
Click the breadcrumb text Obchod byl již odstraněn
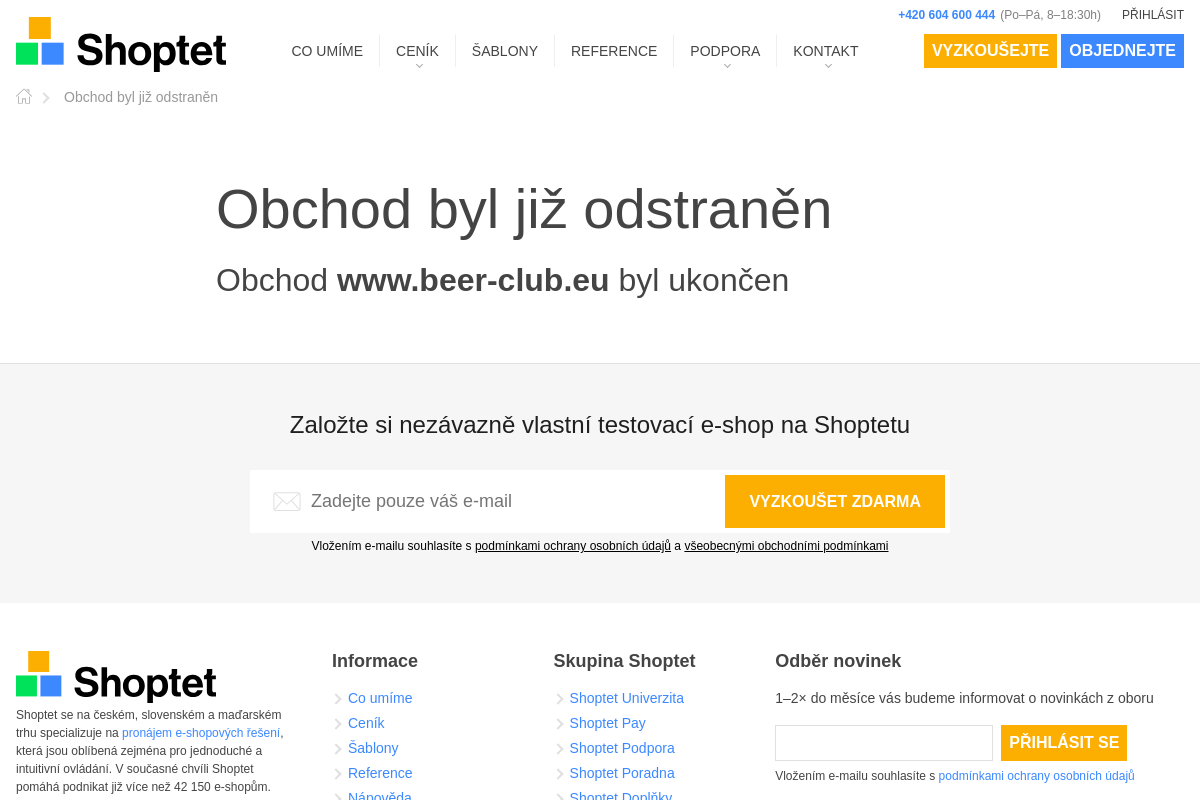point(141,97)
